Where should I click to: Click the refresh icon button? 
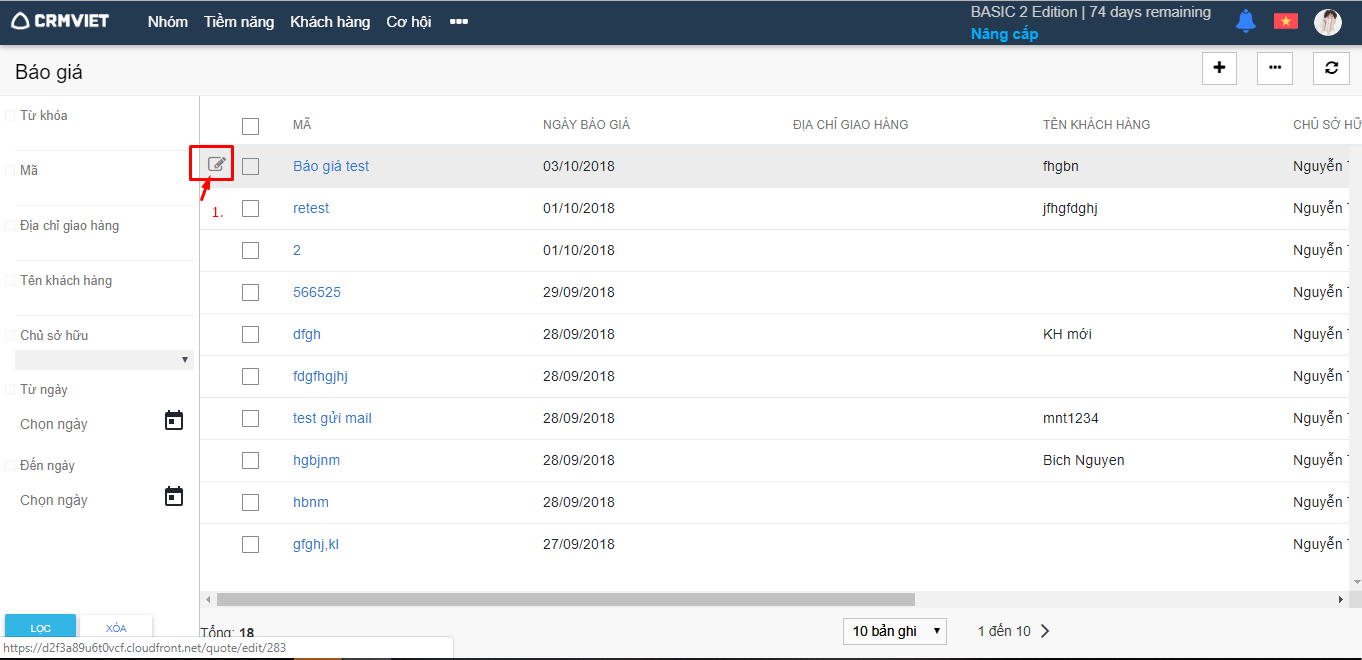(x=1330, y=68)
